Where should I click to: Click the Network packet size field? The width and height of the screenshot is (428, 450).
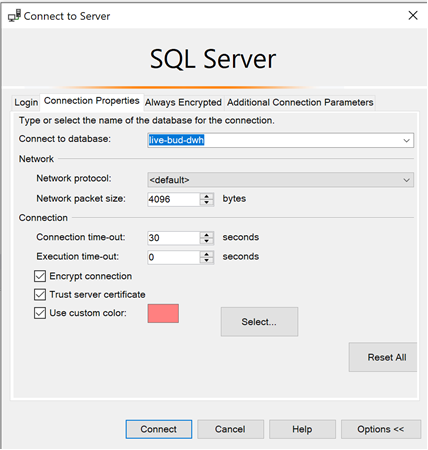[x=174, y=199]
